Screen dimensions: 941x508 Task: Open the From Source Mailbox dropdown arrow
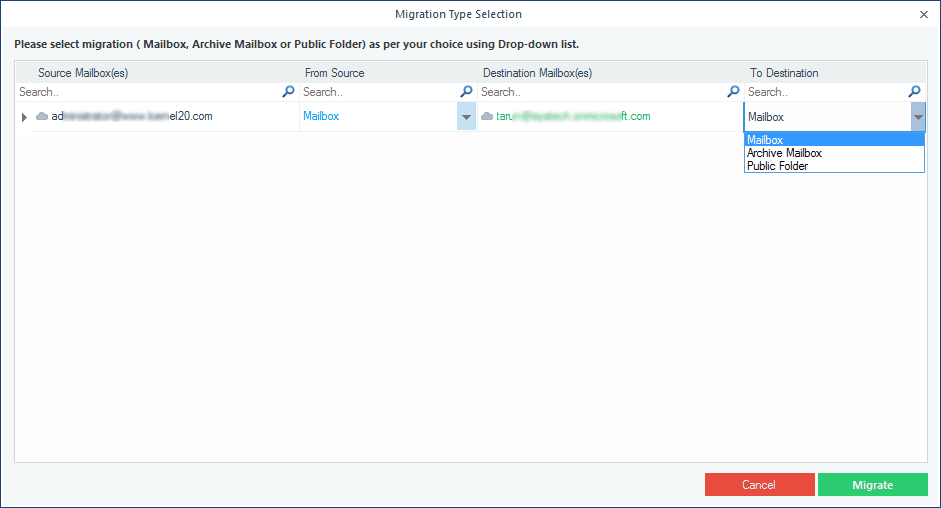(466, 116)
